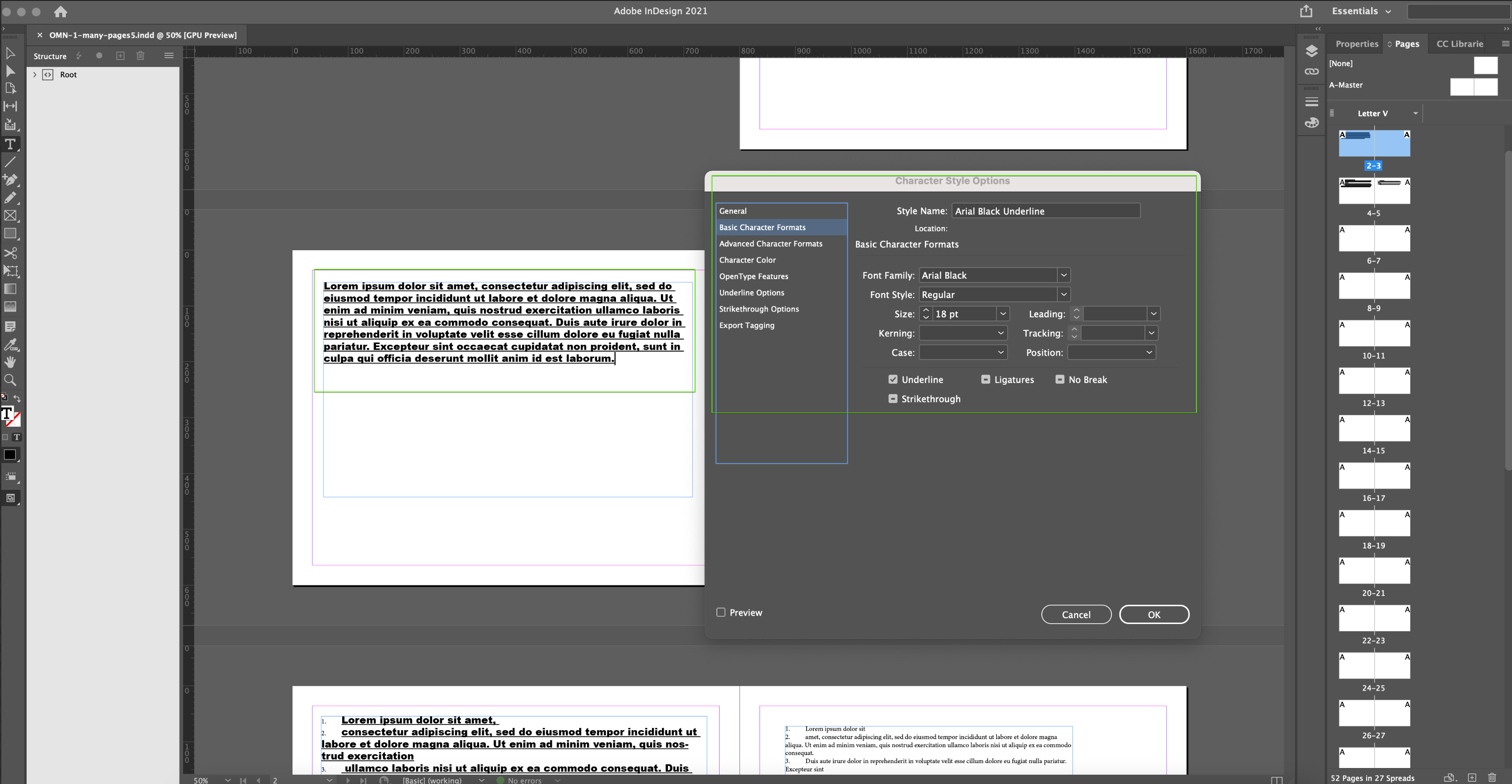Switch to the Properties tab

click(x=1356, y=44)
